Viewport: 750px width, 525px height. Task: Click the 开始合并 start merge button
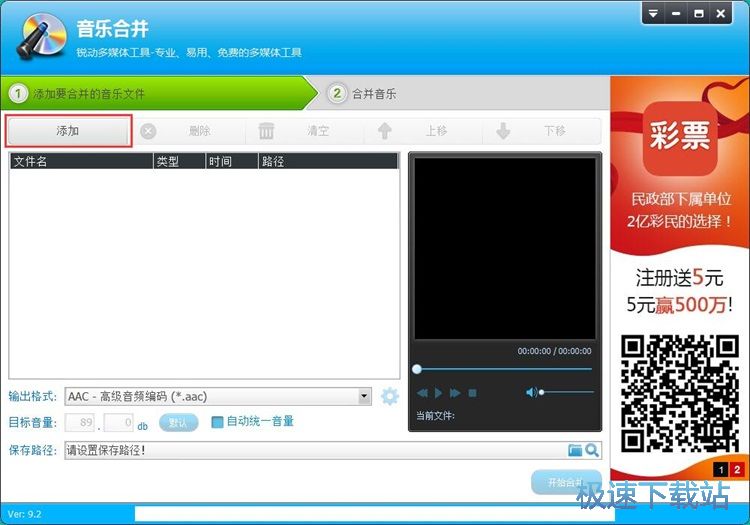[x=566, y=482]
